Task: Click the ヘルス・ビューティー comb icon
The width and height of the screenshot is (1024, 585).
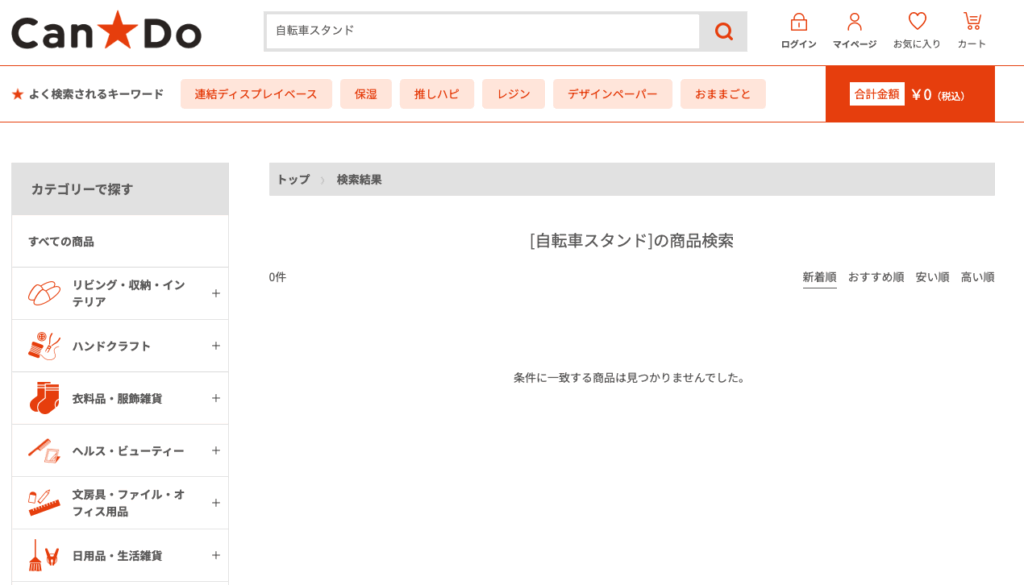Action: 44,451
